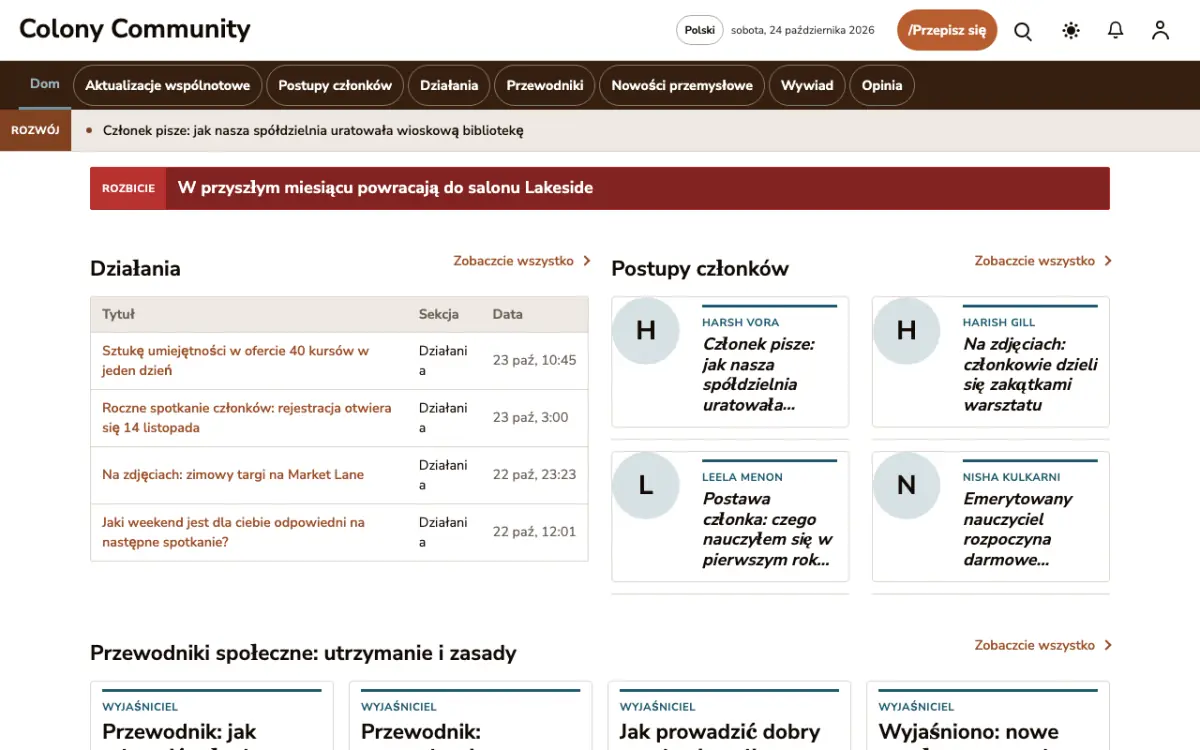Click the date 22 paź, 23:23

[535, 474]
